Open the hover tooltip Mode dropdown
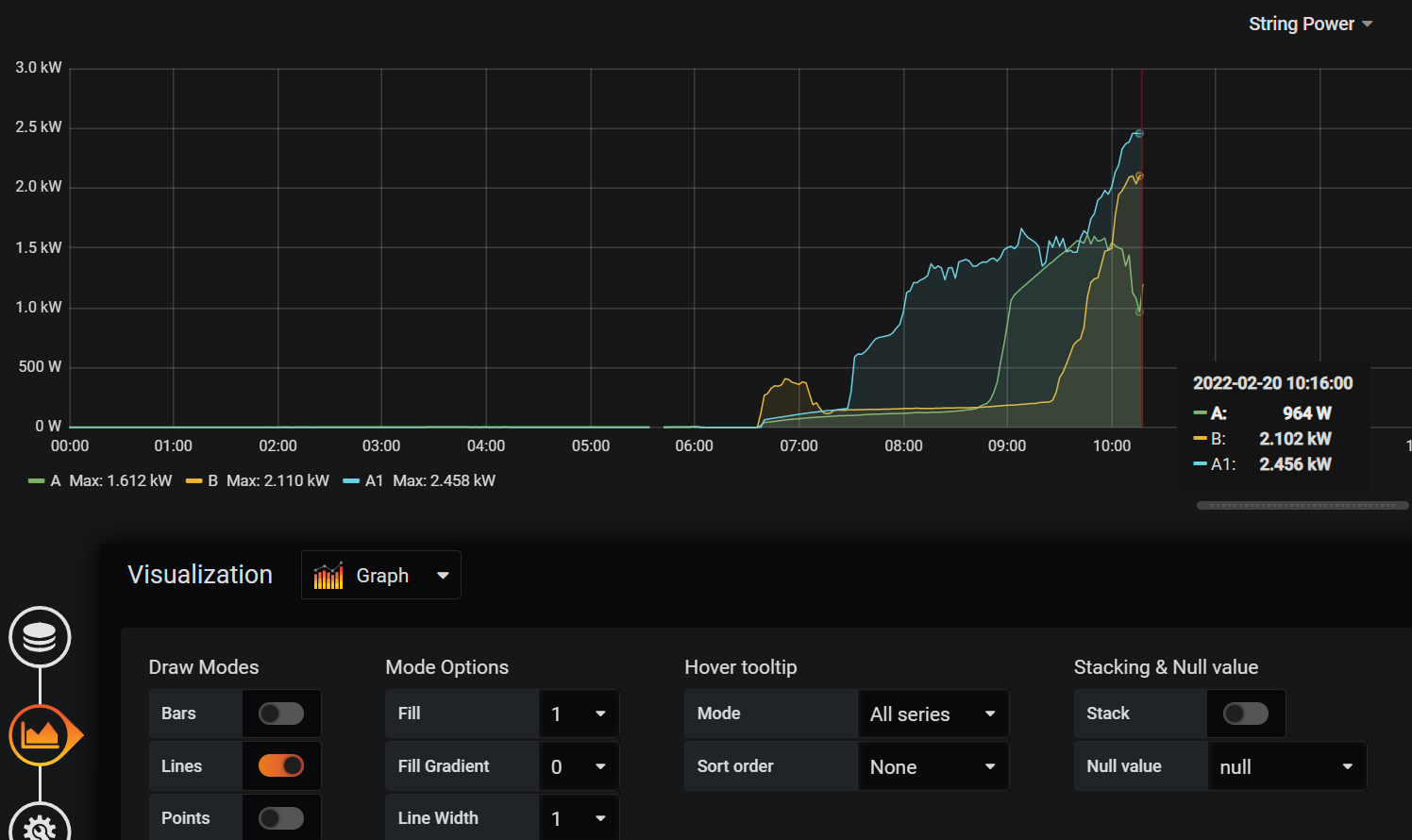Image resolution: width=1412 pixels, height=840 pixels. [933, 714]
